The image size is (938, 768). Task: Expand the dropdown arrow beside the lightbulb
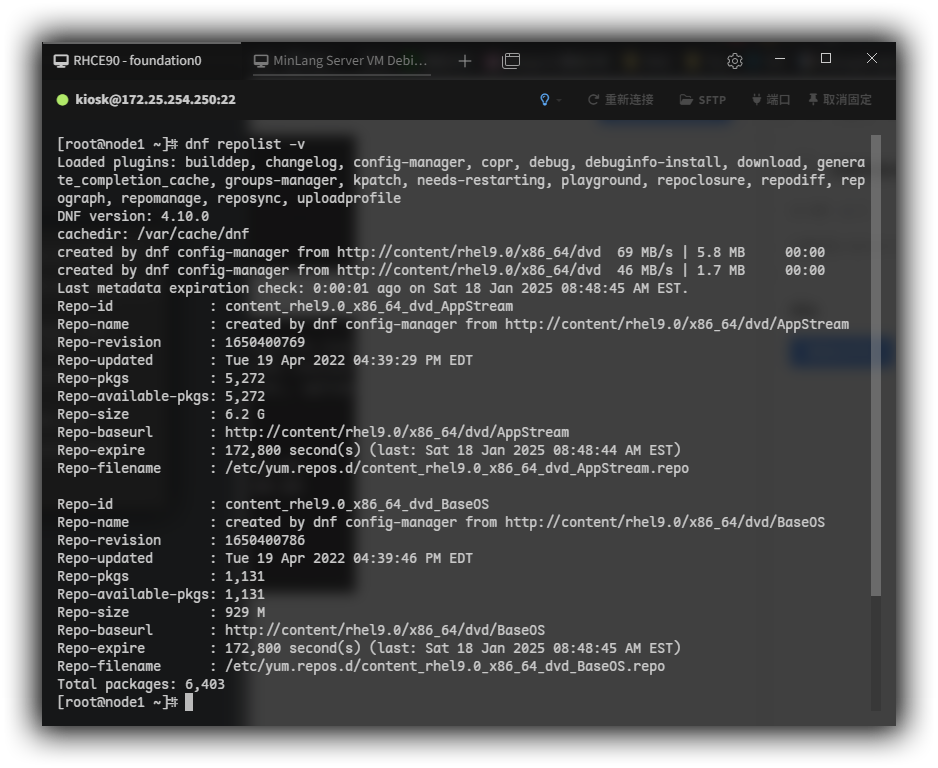559,100
